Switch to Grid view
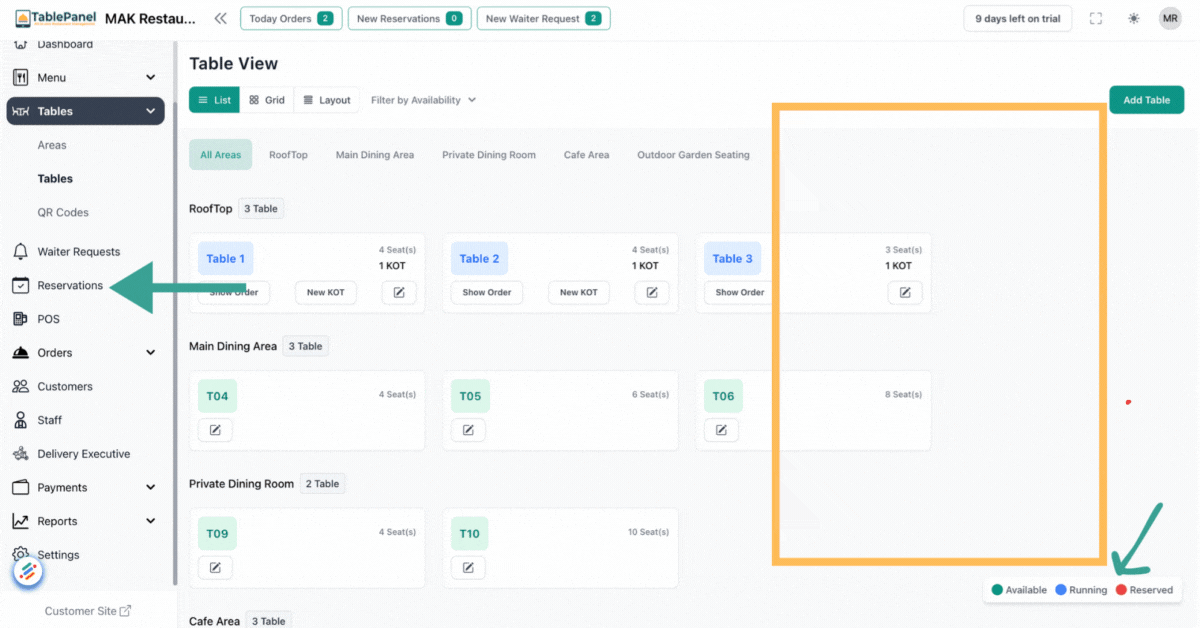1200x628 pixels. click(267, 100)
